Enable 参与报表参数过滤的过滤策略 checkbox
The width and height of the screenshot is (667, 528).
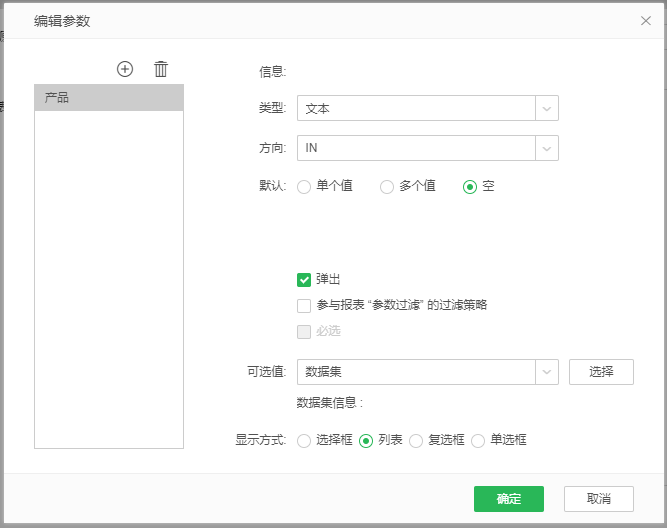point(304,306)
